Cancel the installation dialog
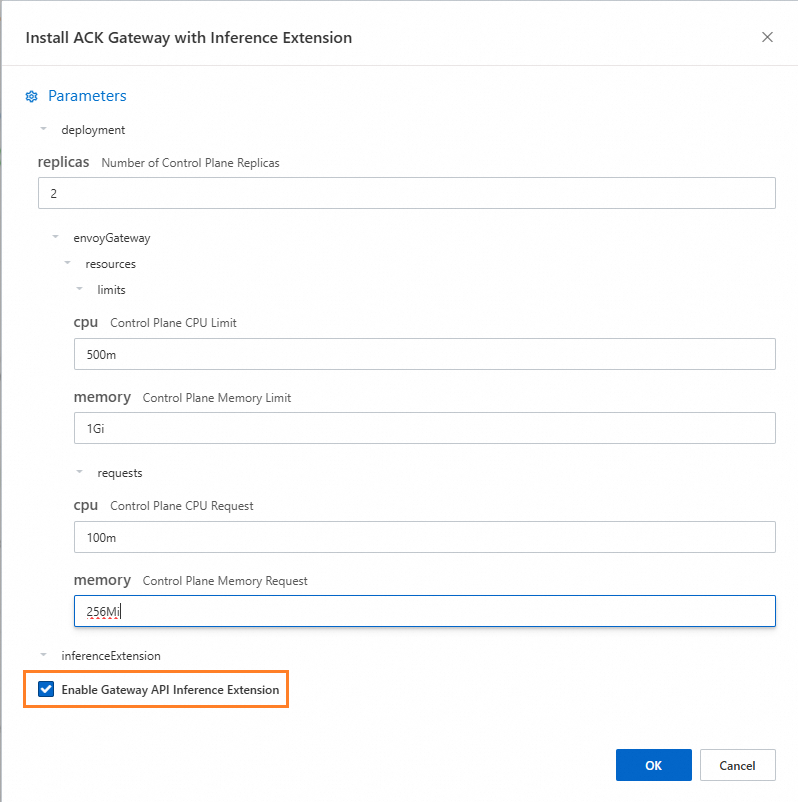 click(737, 765)
